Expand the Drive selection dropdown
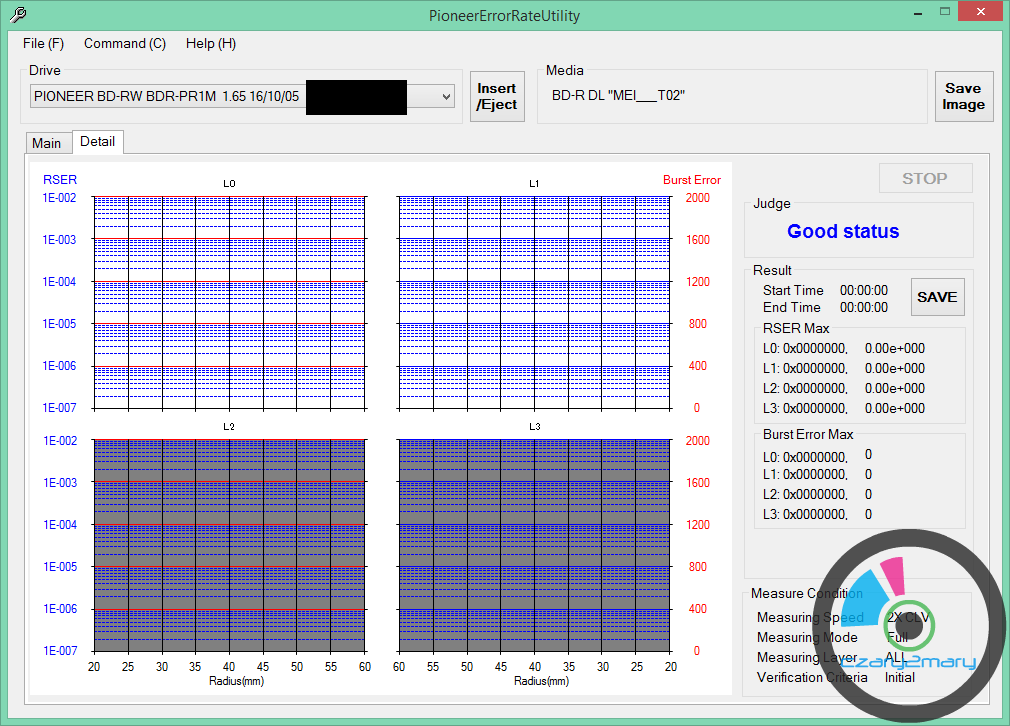 446,96
